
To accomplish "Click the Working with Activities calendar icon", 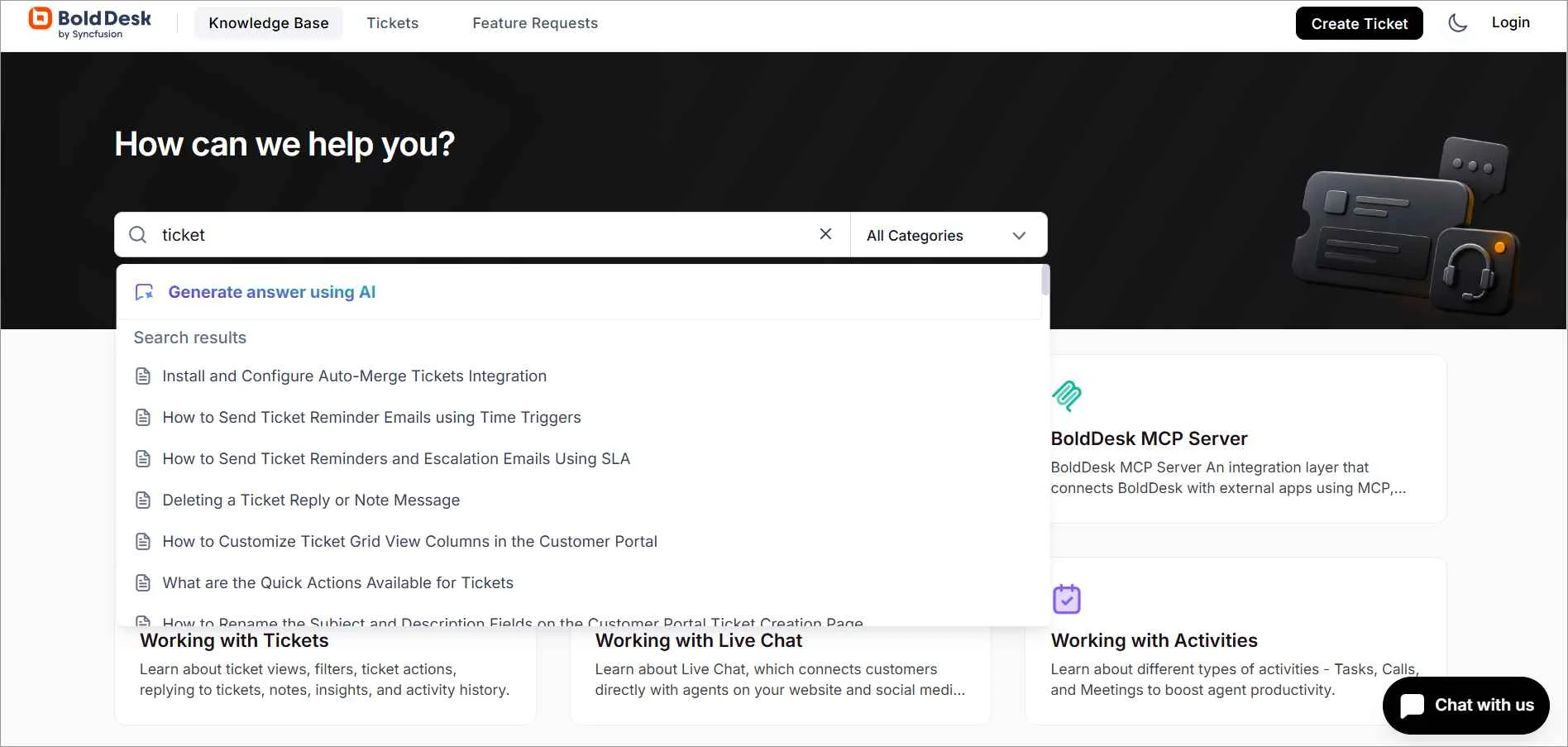I will click(x=1066, y=598).
